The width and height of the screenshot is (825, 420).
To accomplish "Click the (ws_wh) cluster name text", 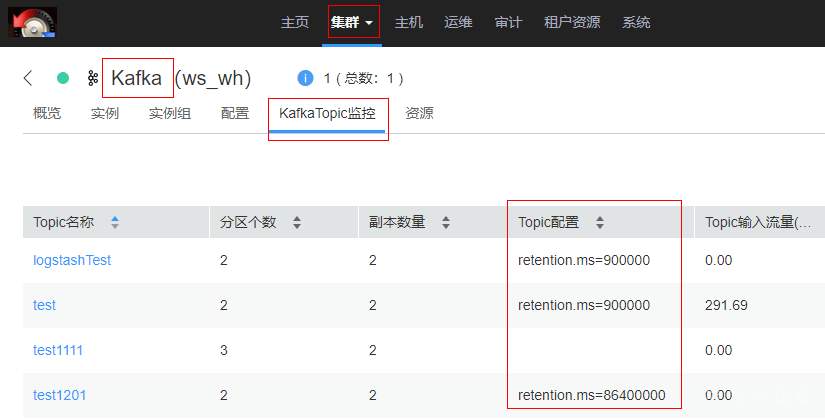I will (x=213, y=78).
